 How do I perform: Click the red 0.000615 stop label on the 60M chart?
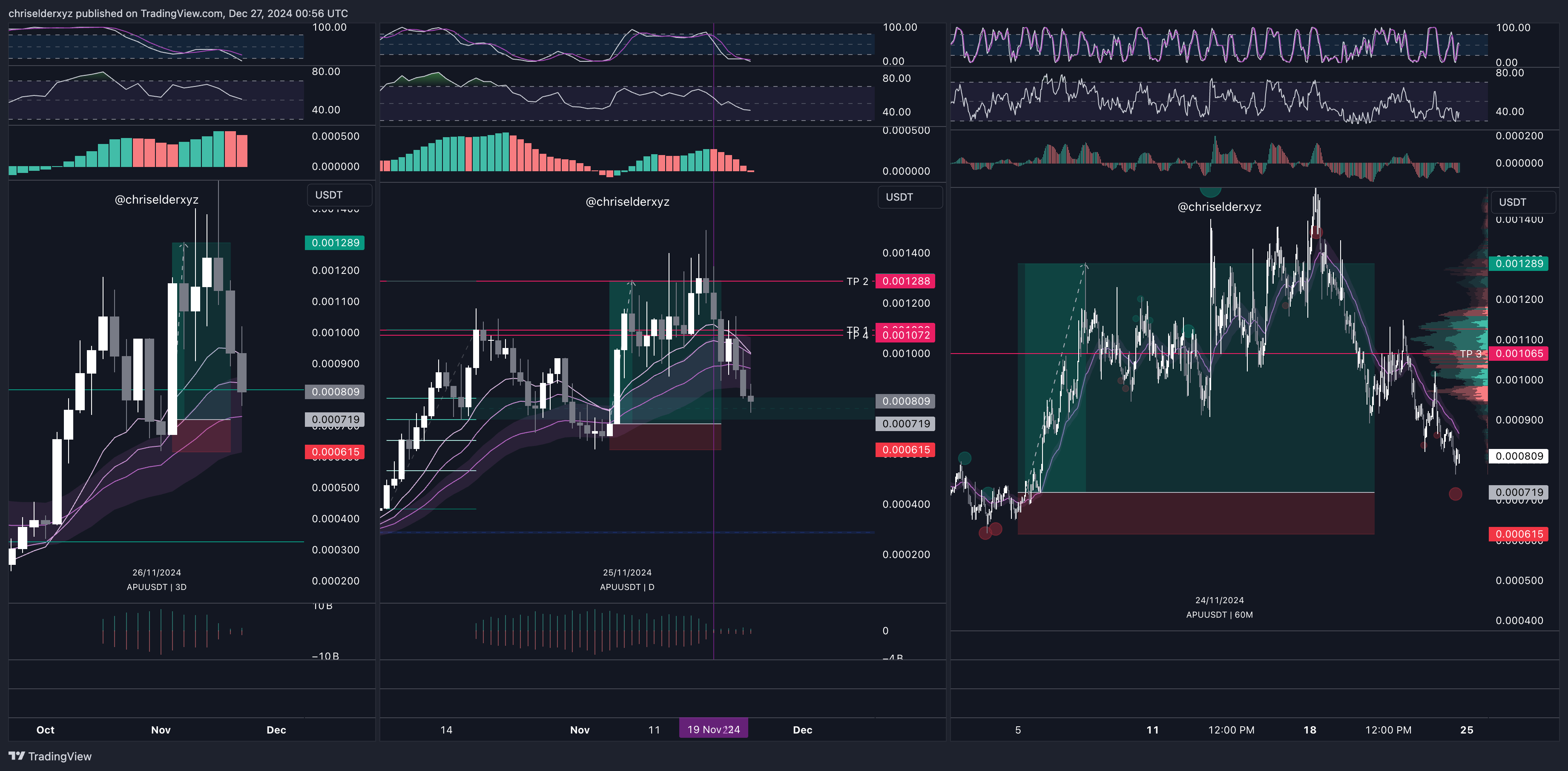pyautogui.click(x=1519, y=534)
